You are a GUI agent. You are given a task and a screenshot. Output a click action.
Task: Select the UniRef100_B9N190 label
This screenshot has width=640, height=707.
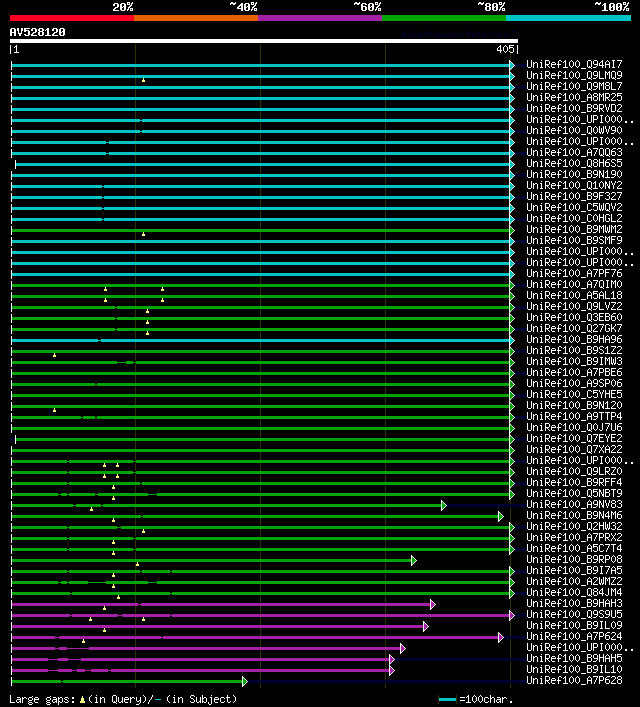coord(574,174)
